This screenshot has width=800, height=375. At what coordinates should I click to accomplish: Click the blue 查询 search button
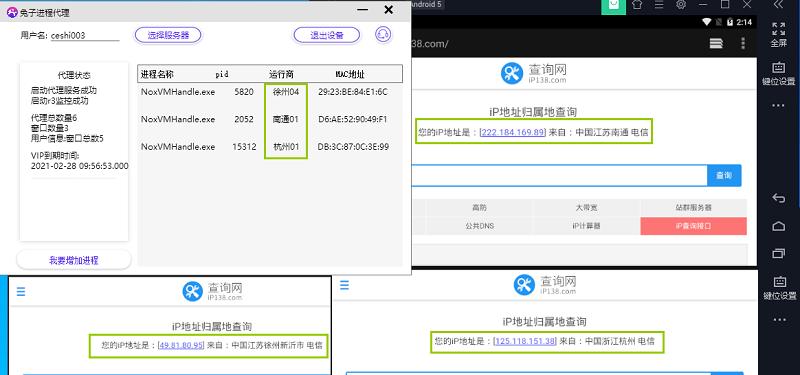click(x=724, y=176)
